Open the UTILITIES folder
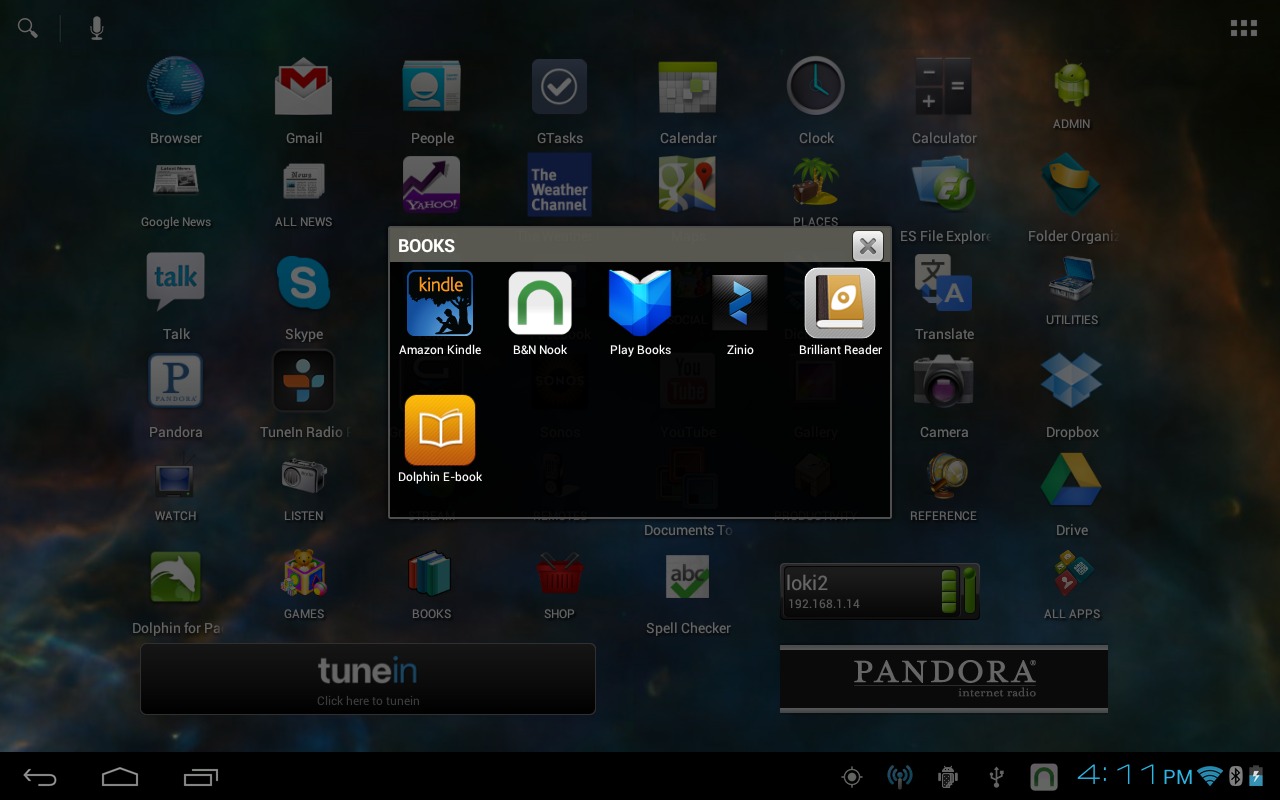 [1072, 291]
